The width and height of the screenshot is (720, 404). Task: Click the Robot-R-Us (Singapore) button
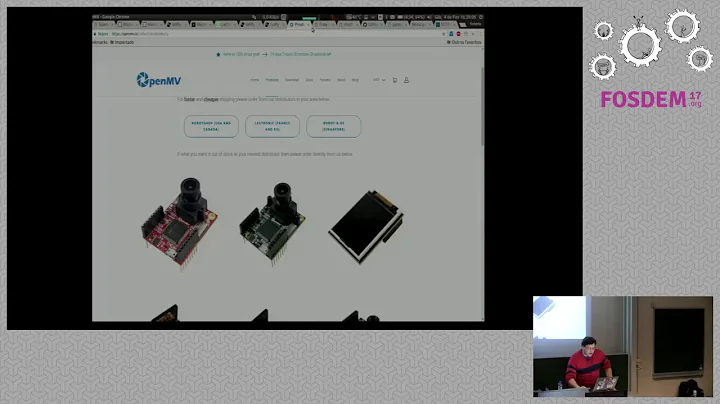[333, 126]
